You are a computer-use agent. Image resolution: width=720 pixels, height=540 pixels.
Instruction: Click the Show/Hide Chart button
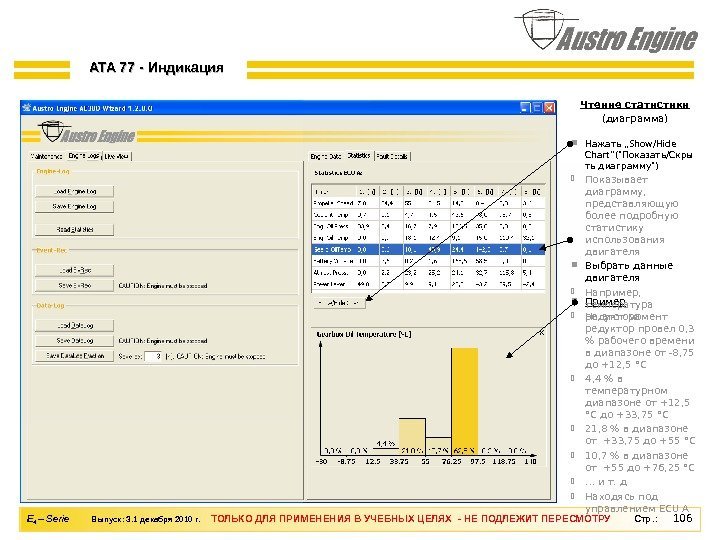pyautogui.click(x=340, y=303)
